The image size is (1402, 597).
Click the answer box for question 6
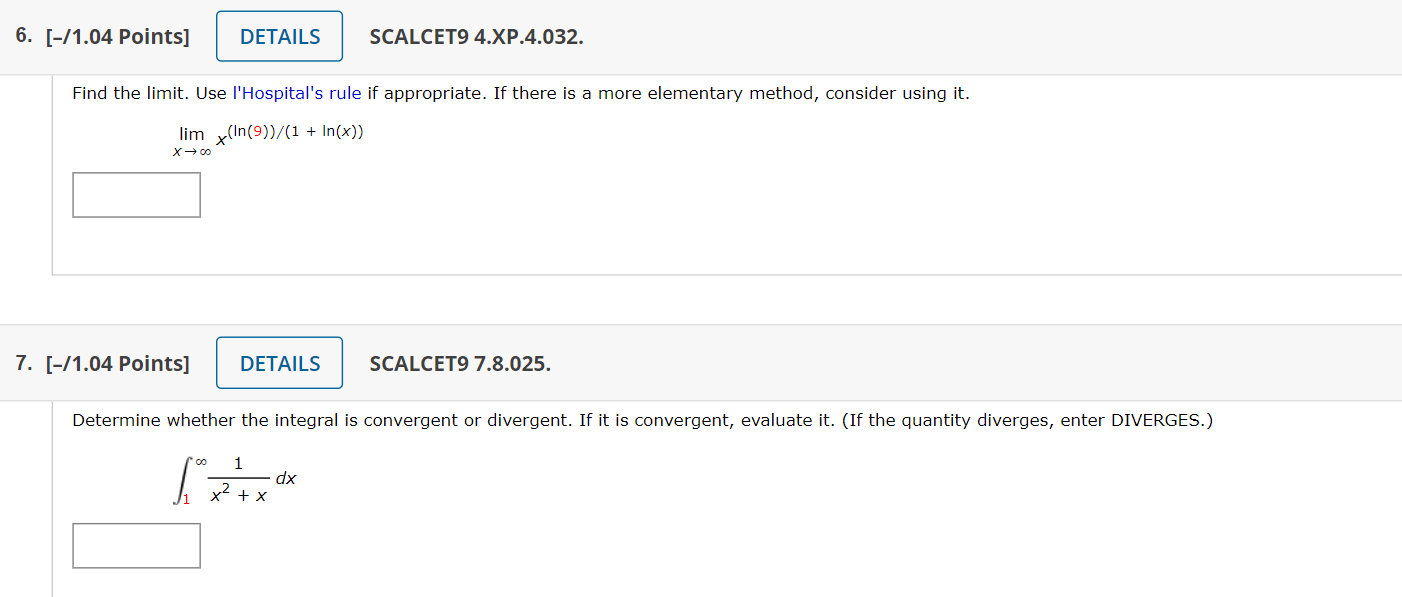pyautogui.click(x=136, y=194)
